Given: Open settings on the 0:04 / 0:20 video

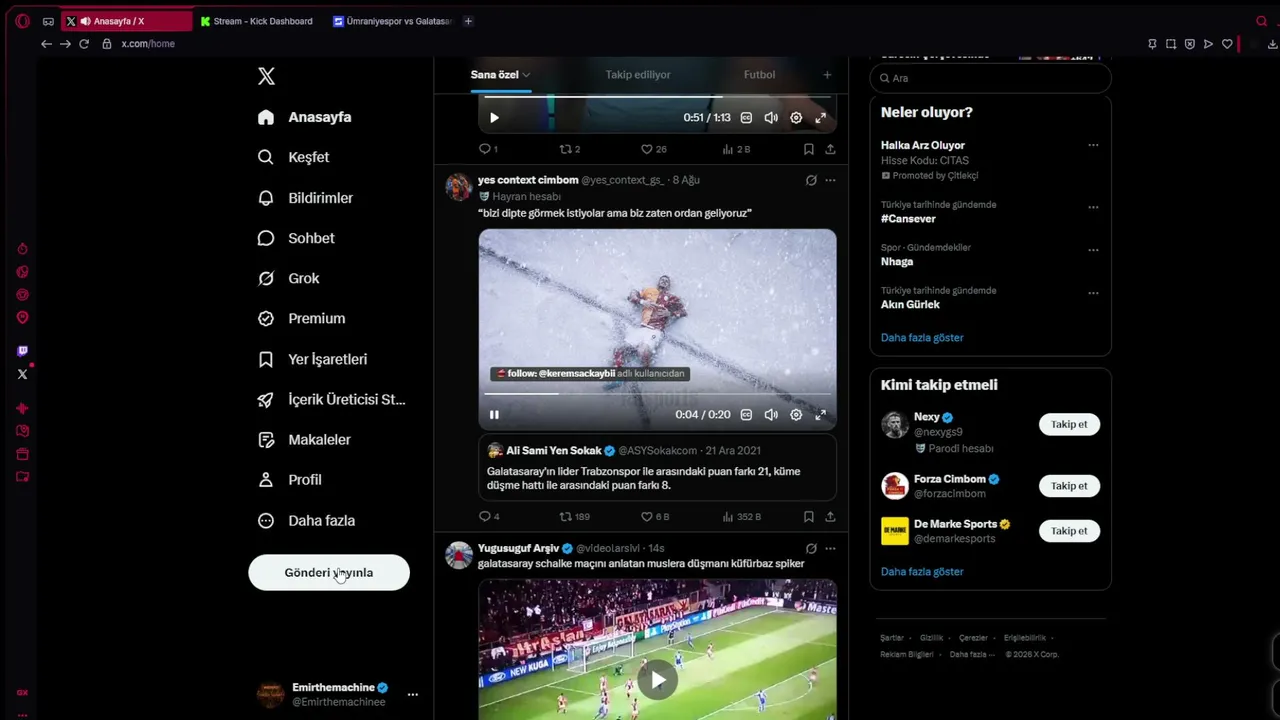Looking at the screenshot, I should point(796,415).
